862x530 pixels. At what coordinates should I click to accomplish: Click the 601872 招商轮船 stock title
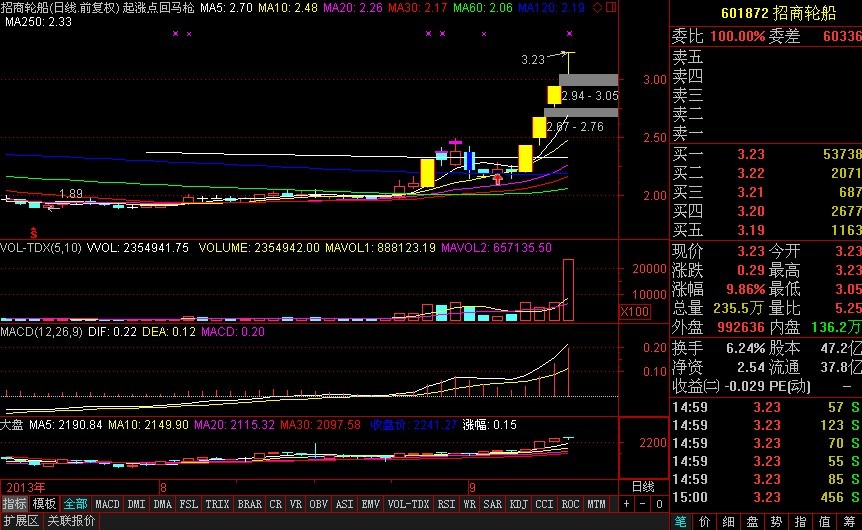pos(765,12)
